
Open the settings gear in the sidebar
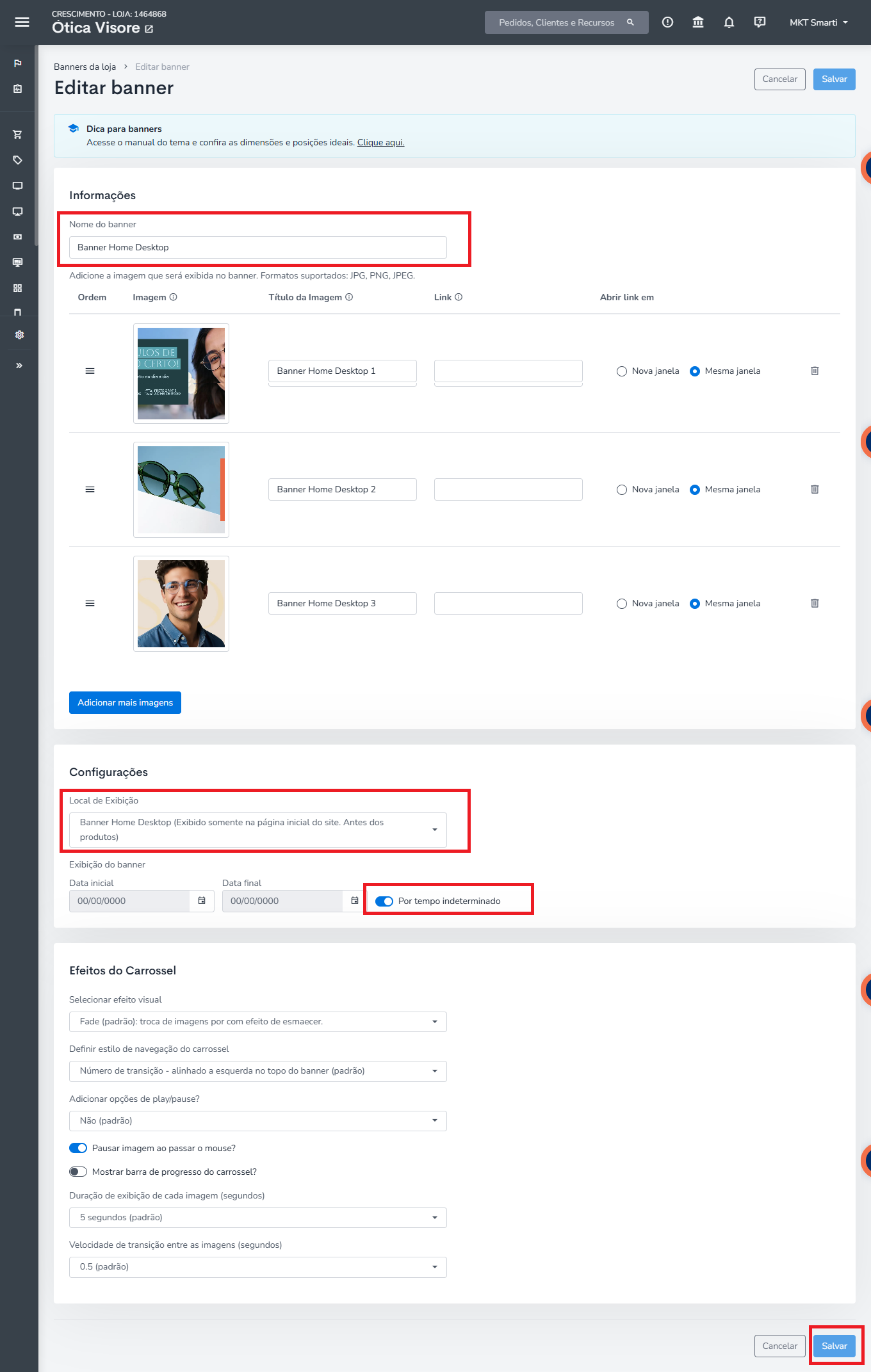19,335
